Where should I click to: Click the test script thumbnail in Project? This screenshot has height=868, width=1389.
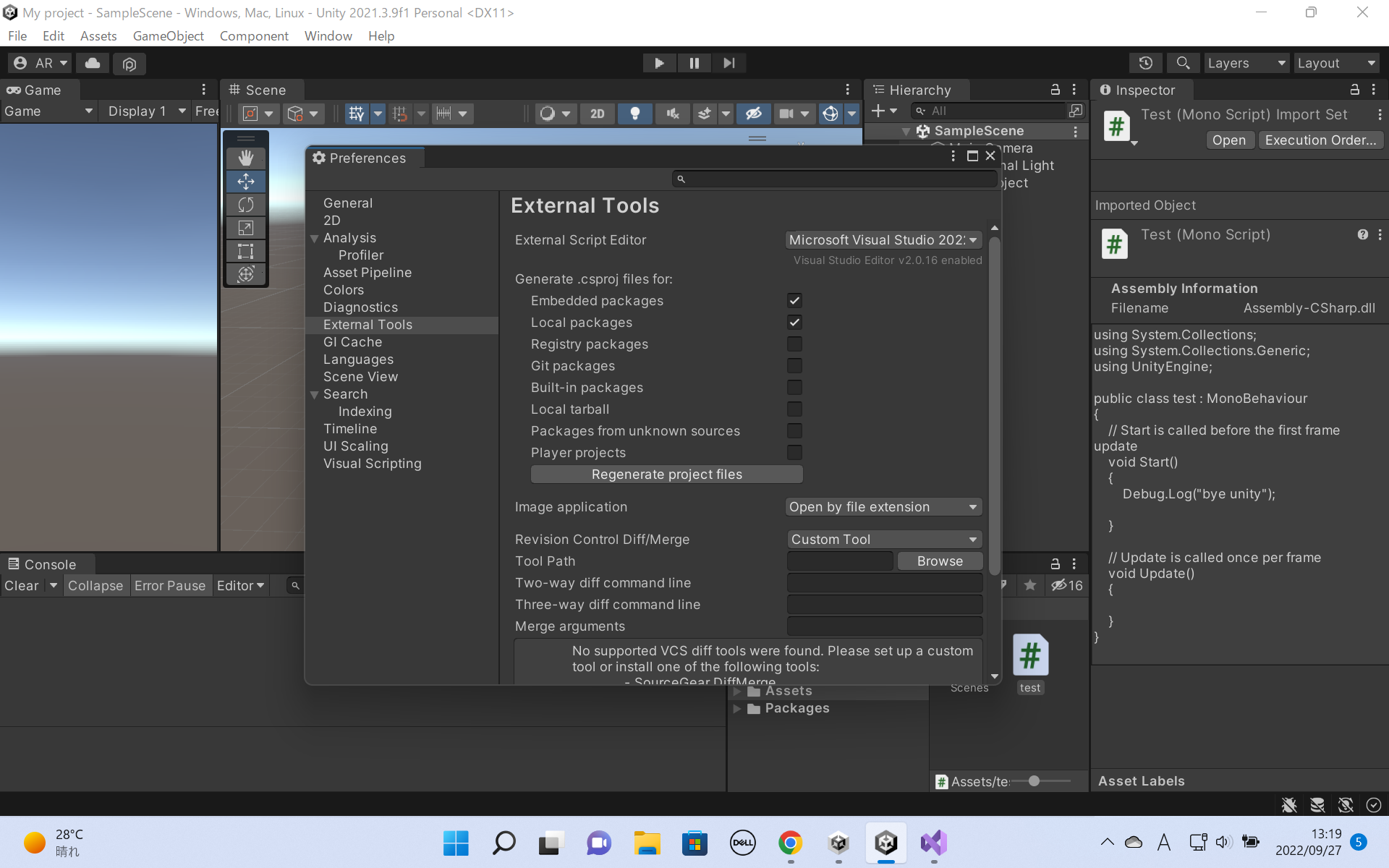(x=1030, y=655)
